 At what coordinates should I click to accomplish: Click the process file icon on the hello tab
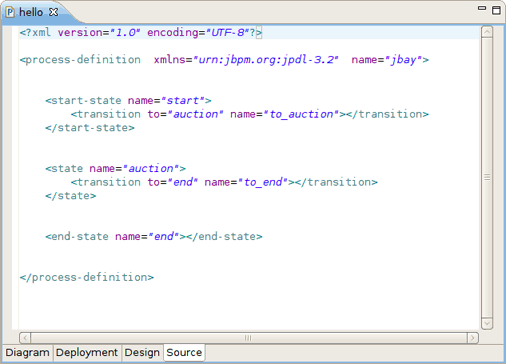10,12
